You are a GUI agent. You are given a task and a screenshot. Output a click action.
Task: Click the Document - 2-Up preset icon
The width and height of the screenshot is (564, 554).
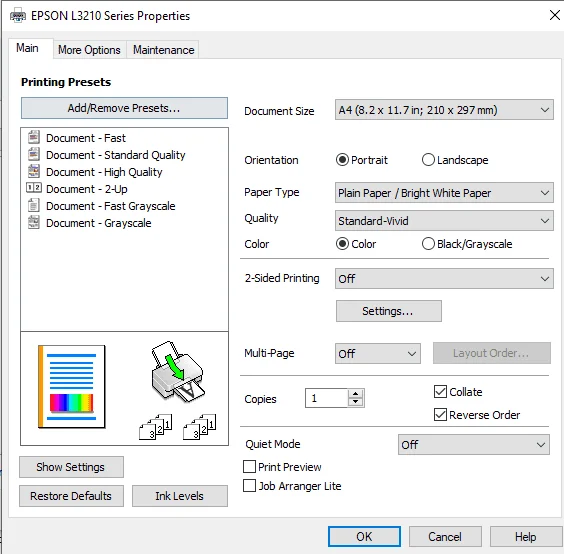[x=34, y=188]
